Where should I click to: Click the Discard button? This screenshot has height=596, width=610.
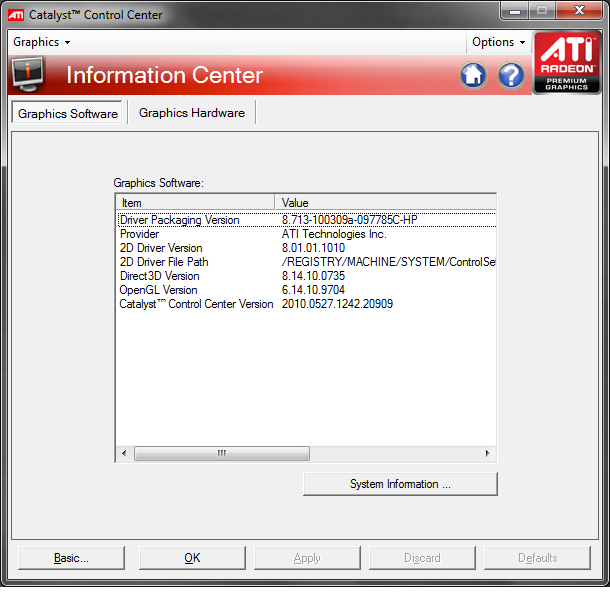422,558
